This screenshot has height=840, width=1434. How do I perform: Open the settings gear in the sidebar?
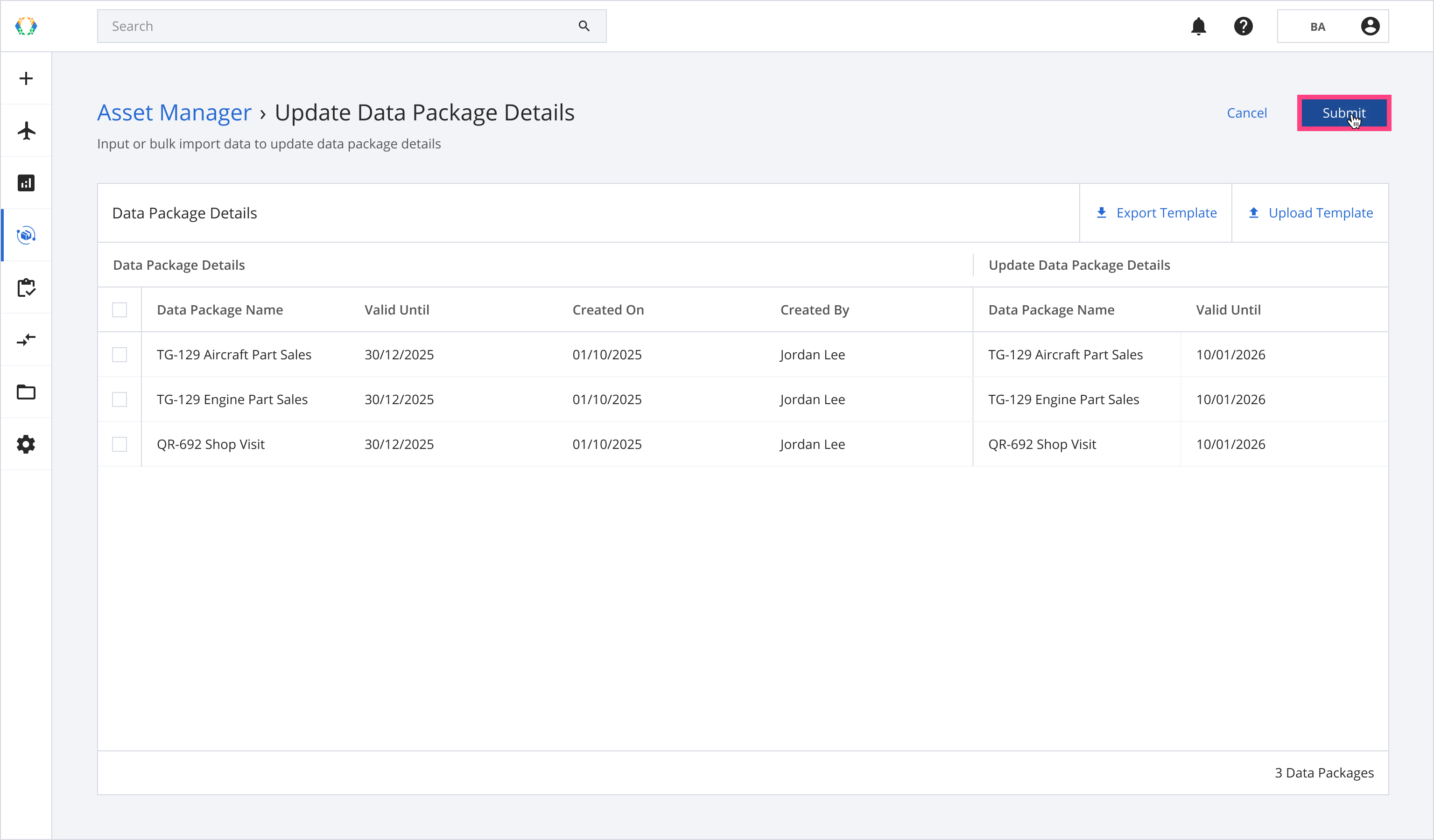tap(26, 445)
